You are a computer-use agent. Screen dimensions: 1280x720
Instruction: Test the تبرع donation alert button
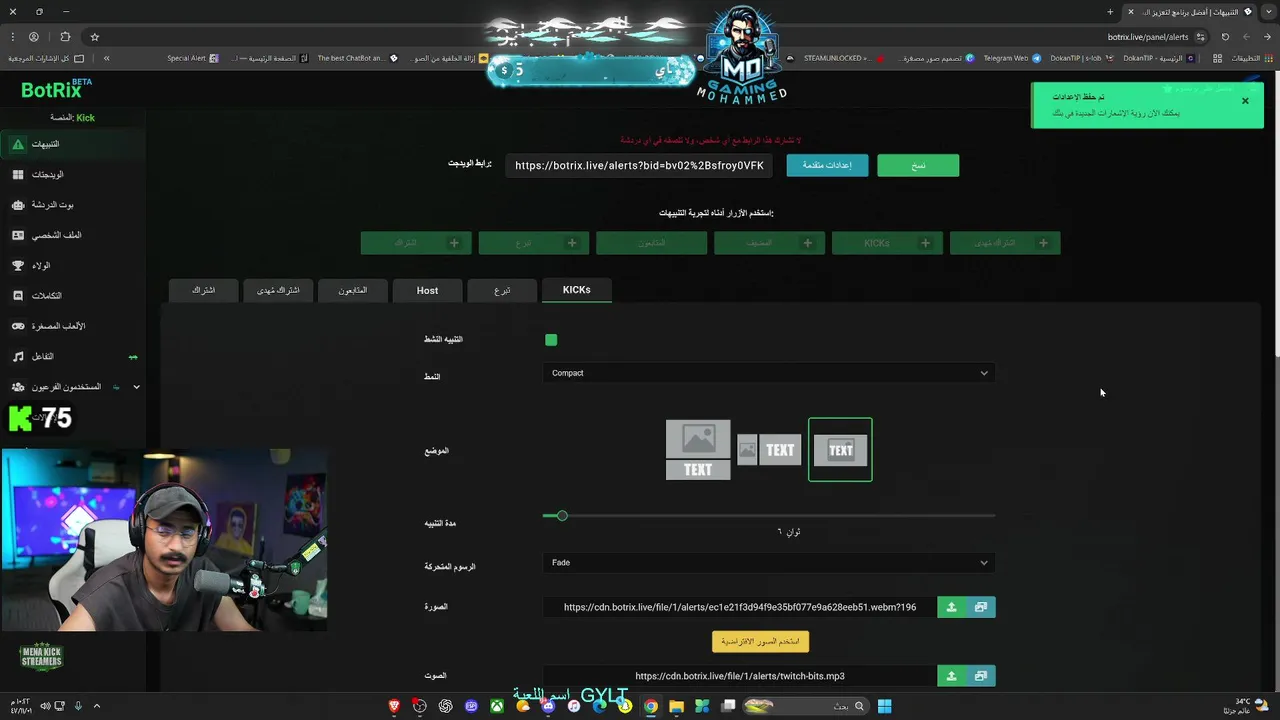click(x=534, y=243)
